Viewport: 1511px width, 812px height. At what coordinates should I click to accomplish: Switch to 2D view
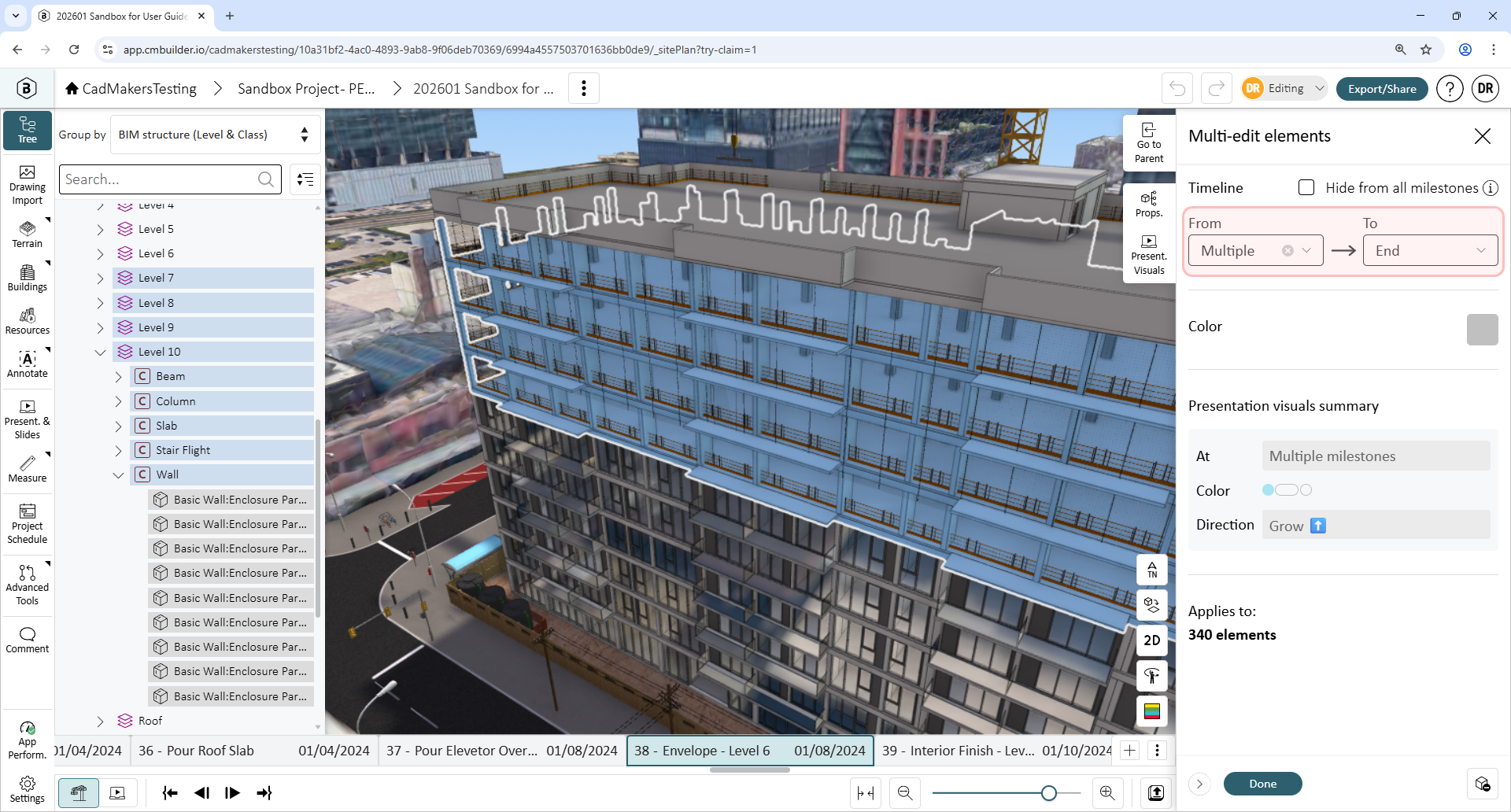(x=1152, y=640)
